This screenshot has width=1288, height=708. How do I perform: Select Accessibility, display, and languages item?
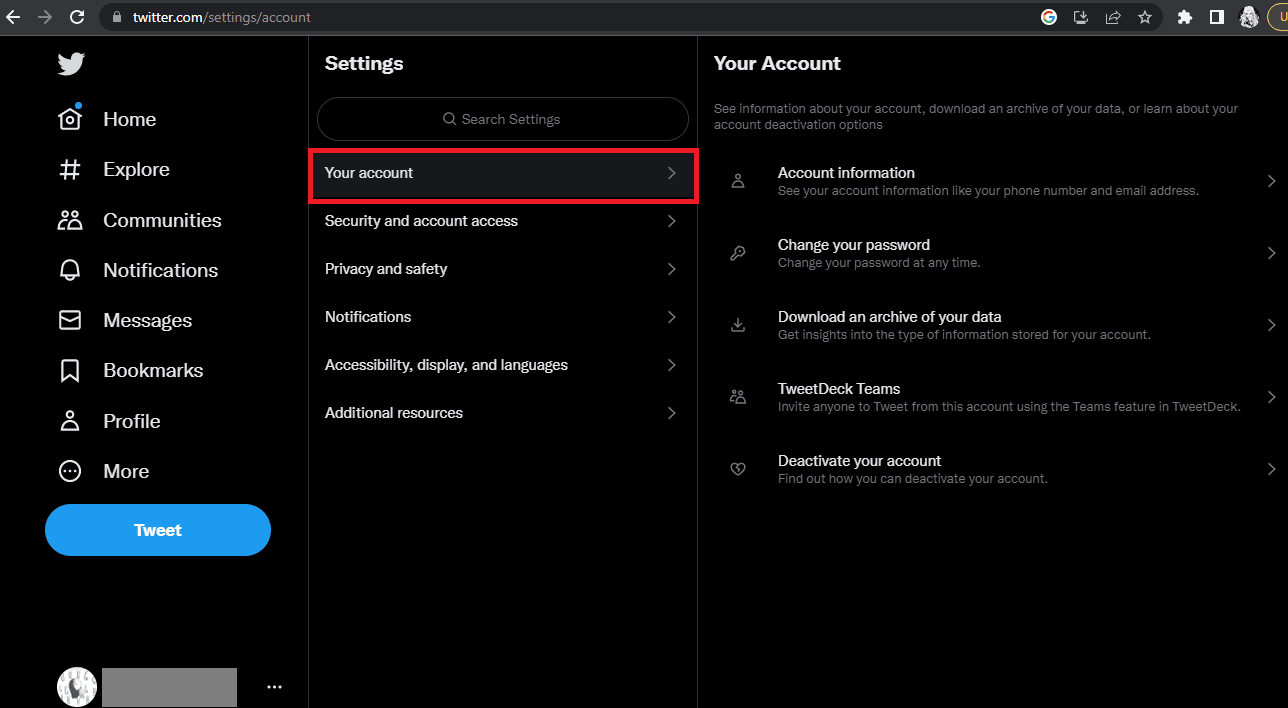(x=503, y=365)
